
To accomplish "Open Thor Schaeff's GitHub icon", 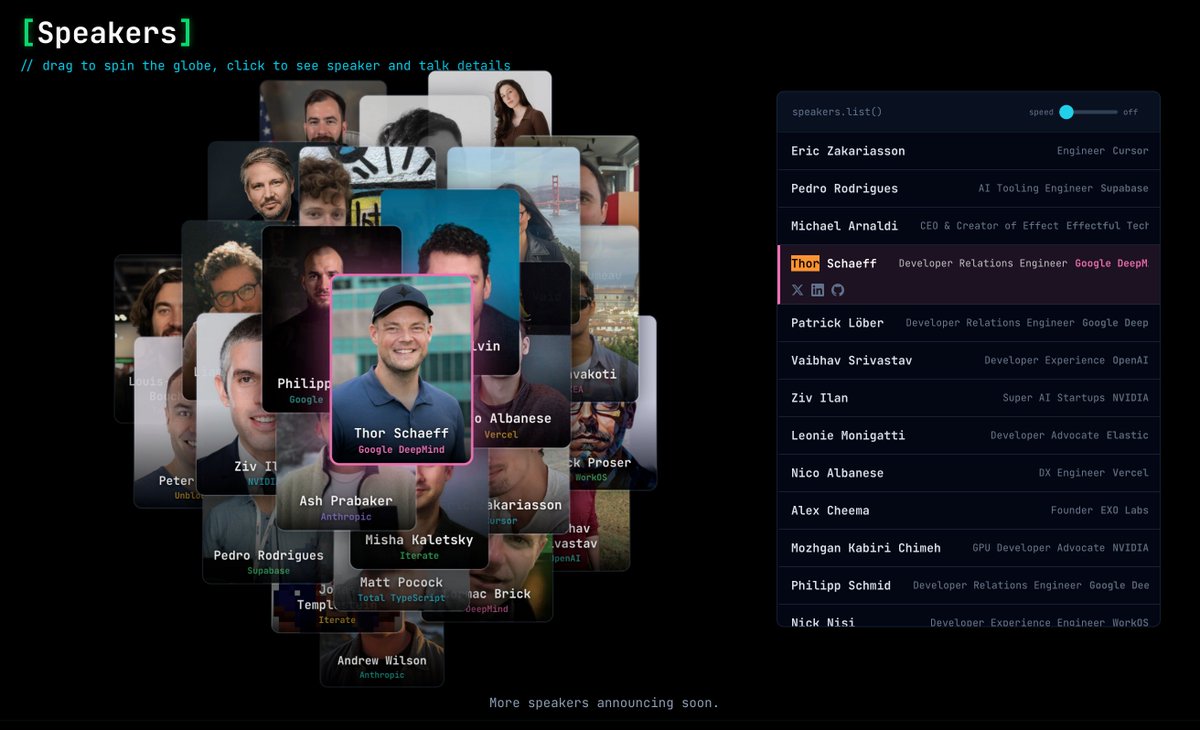I will 838,290.
